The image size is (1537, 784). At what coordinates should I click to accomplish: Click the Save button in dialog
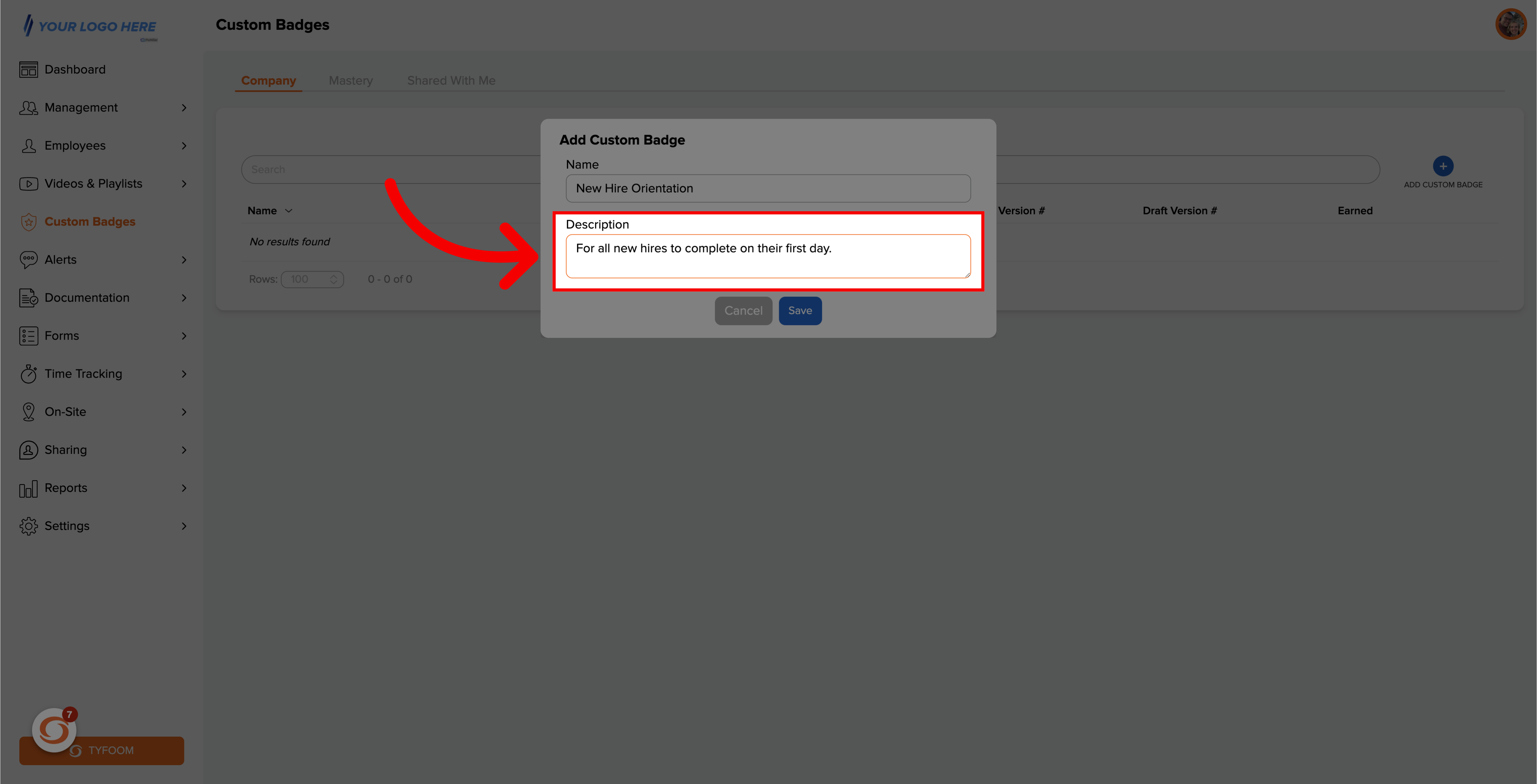(x=799, y=311)
